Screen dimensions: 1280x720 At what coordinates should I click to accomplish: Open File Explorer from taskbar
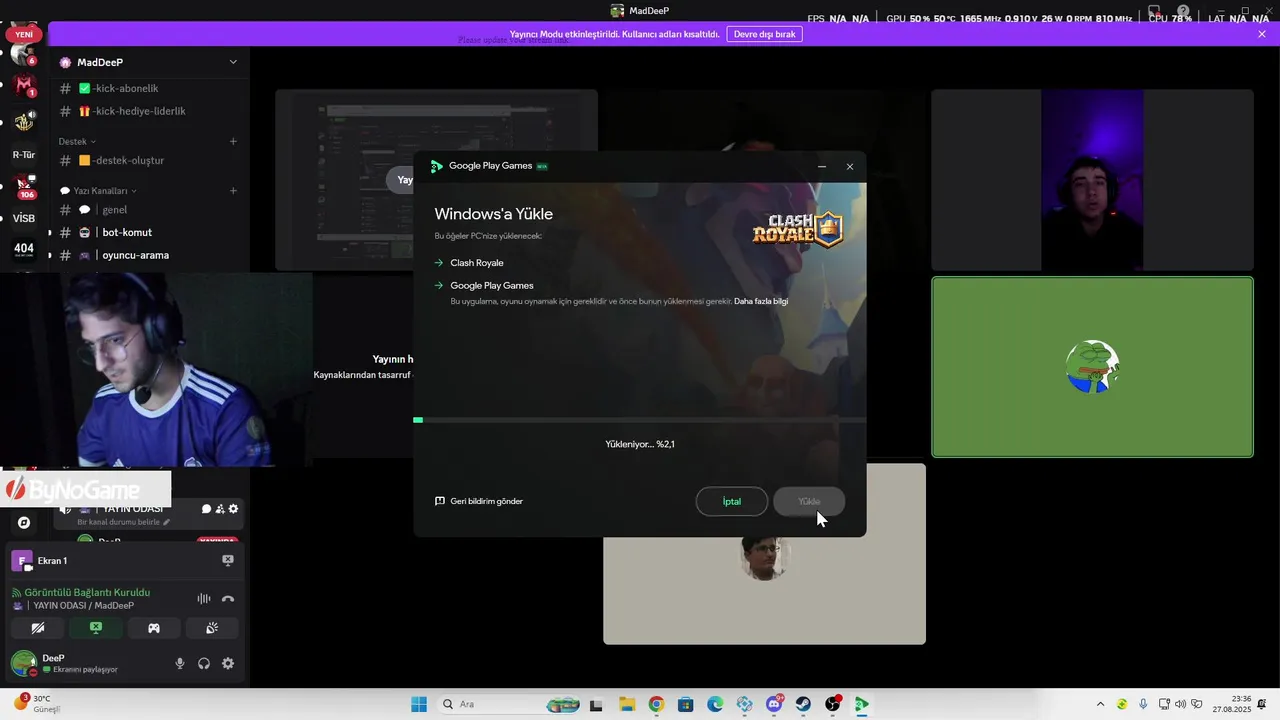click(626, 704)
